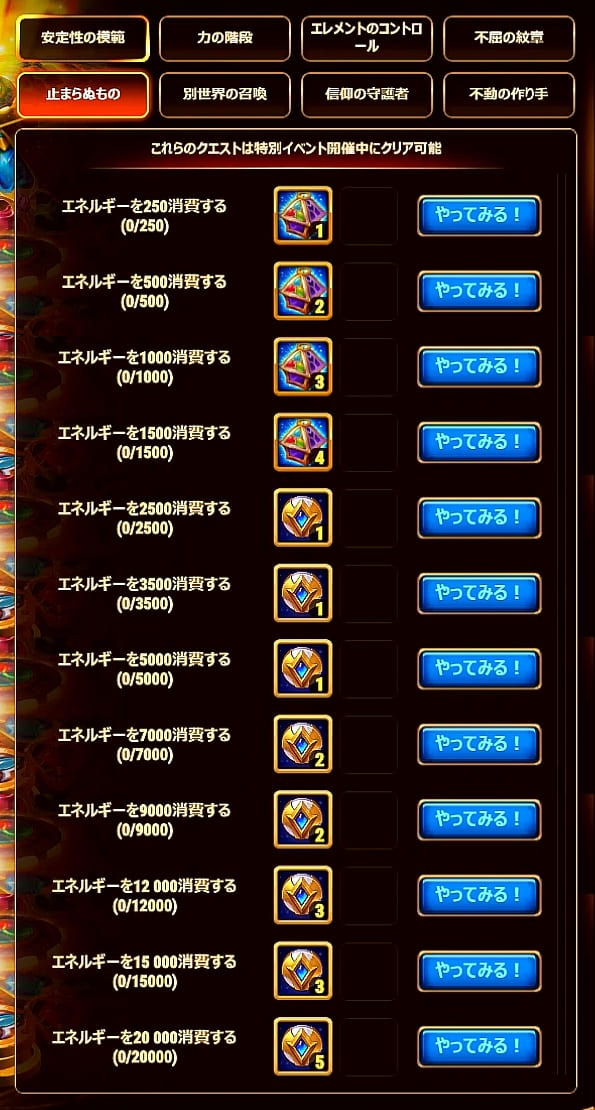Screen dimensions: 595x1110
Task: Click やってみる！ for 5000 energy quest
Action: pos(479,669)
